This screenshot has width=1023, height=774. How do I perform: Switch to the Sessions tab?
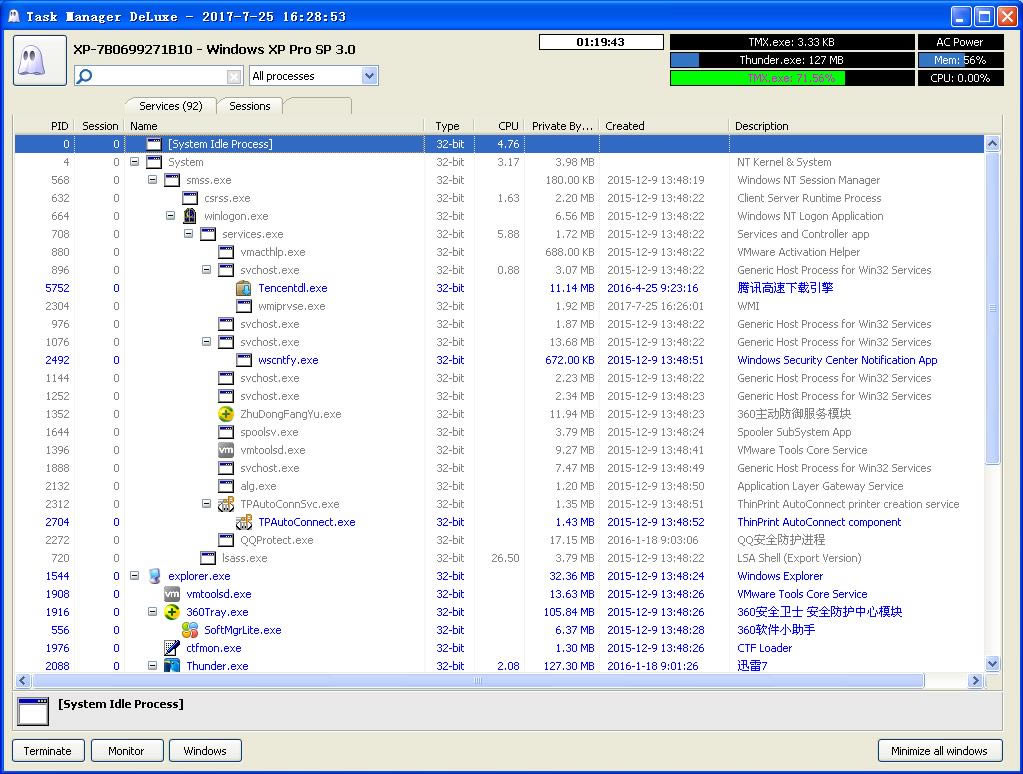coord(250,106)
